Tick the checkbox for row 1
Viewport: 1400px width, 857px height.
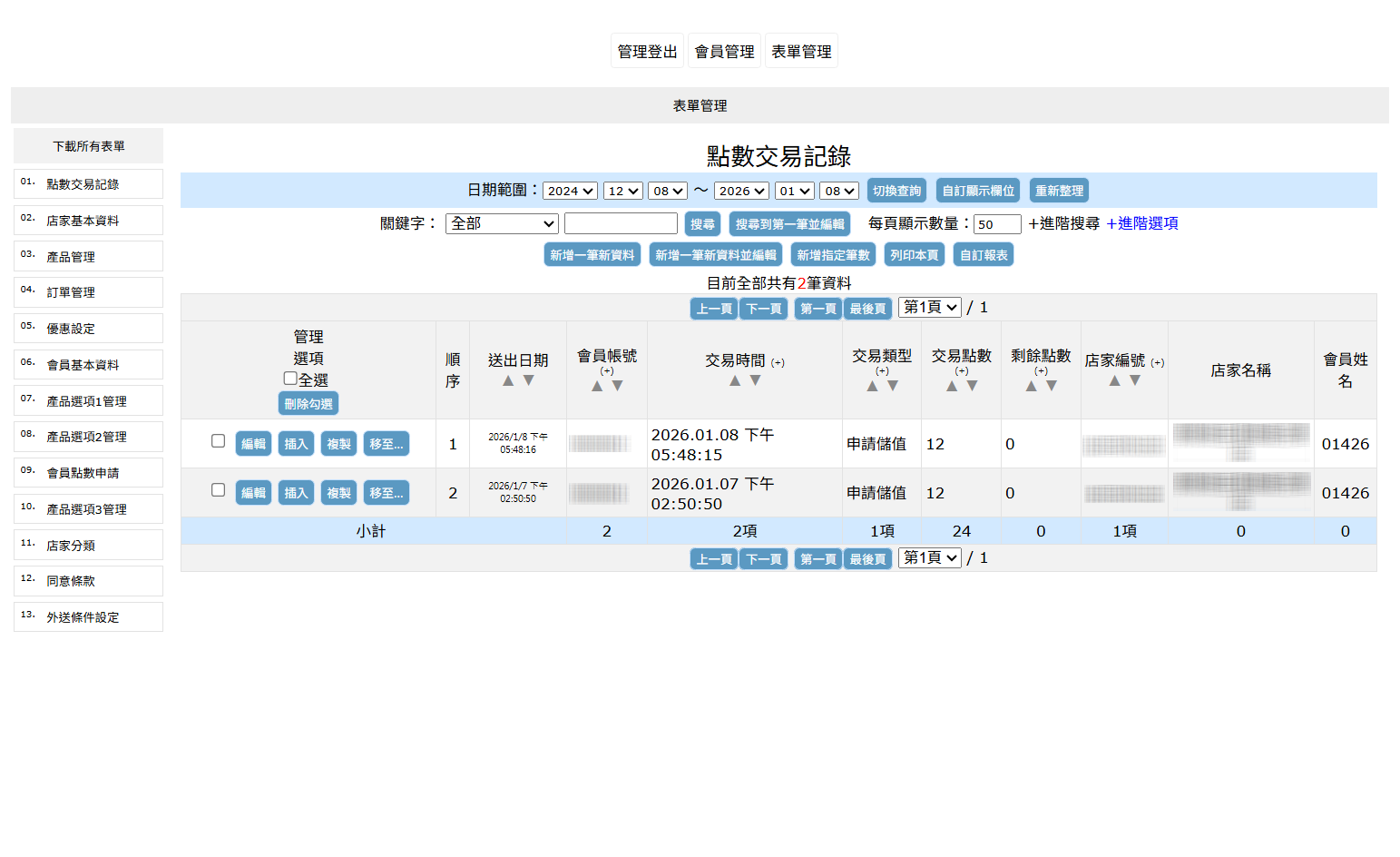pos(218,440)
